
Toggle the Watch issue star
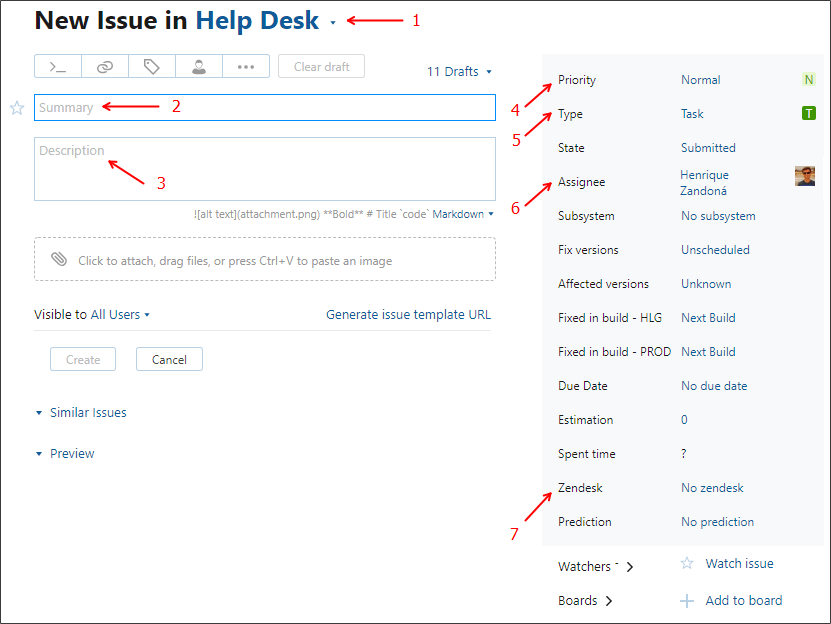(x=687, y=563)
